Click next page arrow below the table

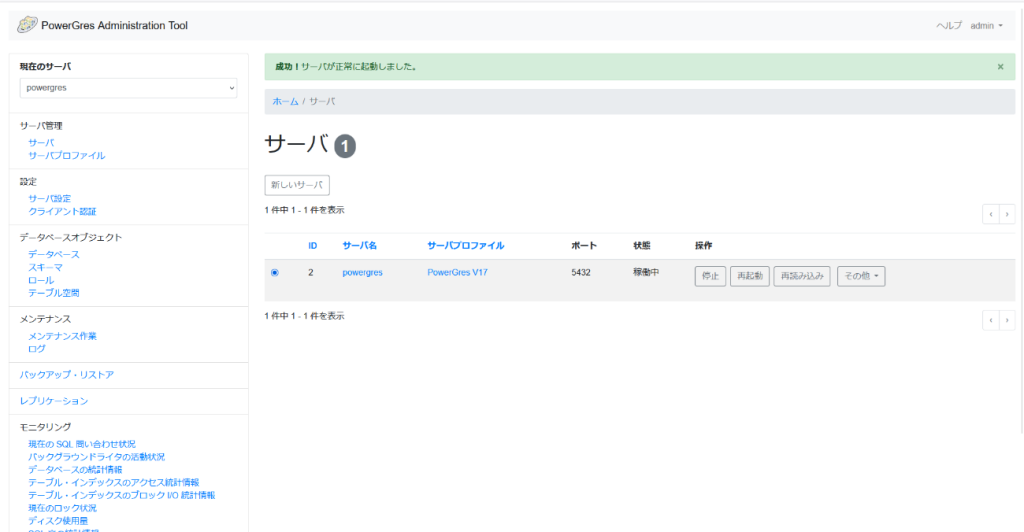(1007, 320)
